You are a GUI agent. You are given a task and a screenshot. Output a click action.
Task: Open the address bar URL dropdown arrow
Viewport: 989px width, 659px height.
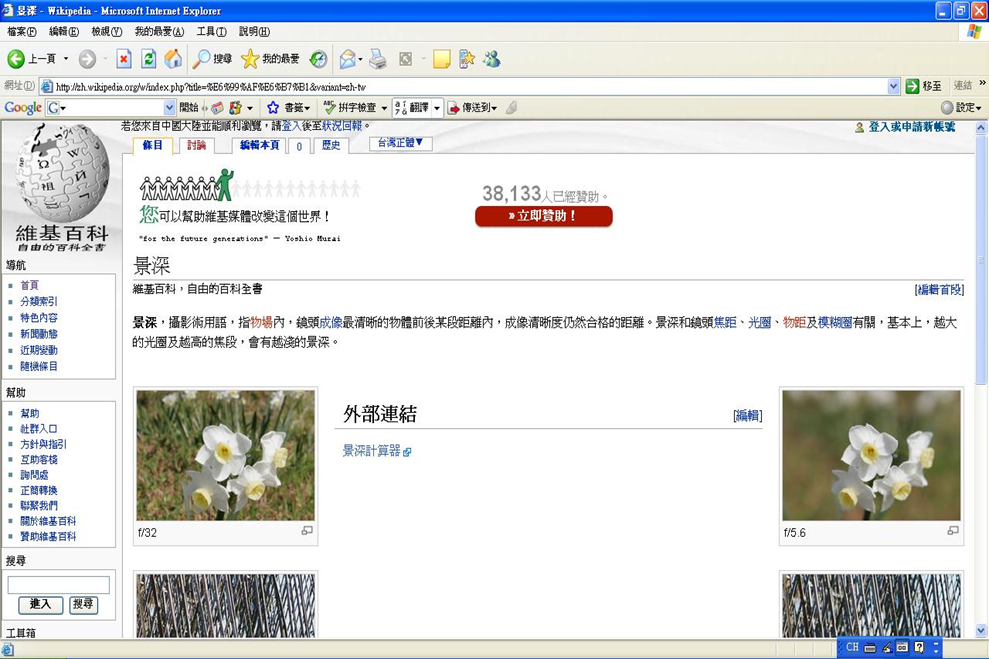point(893,86)
